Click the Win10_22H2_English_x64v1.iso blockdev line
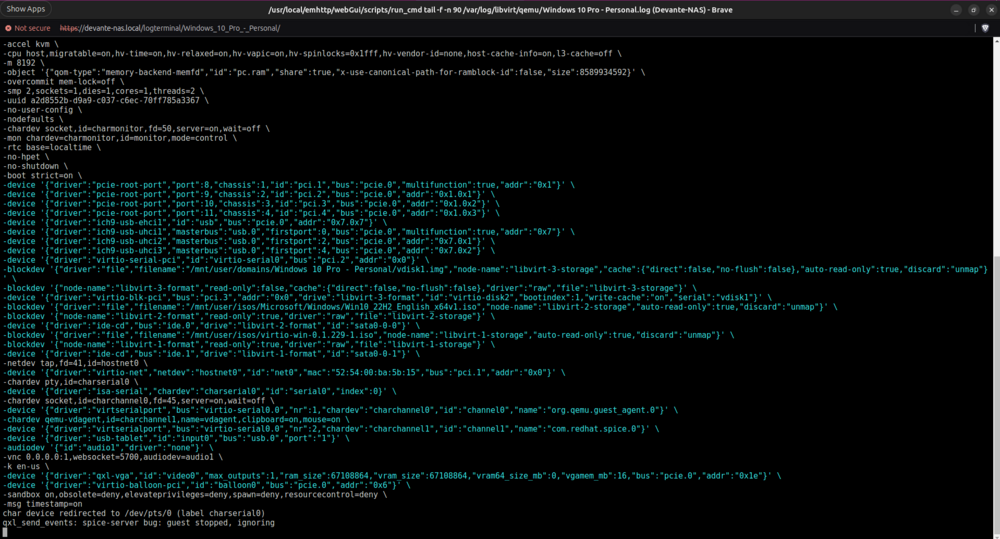Screen dimensions: 1000x539 [x=420, y=307]
